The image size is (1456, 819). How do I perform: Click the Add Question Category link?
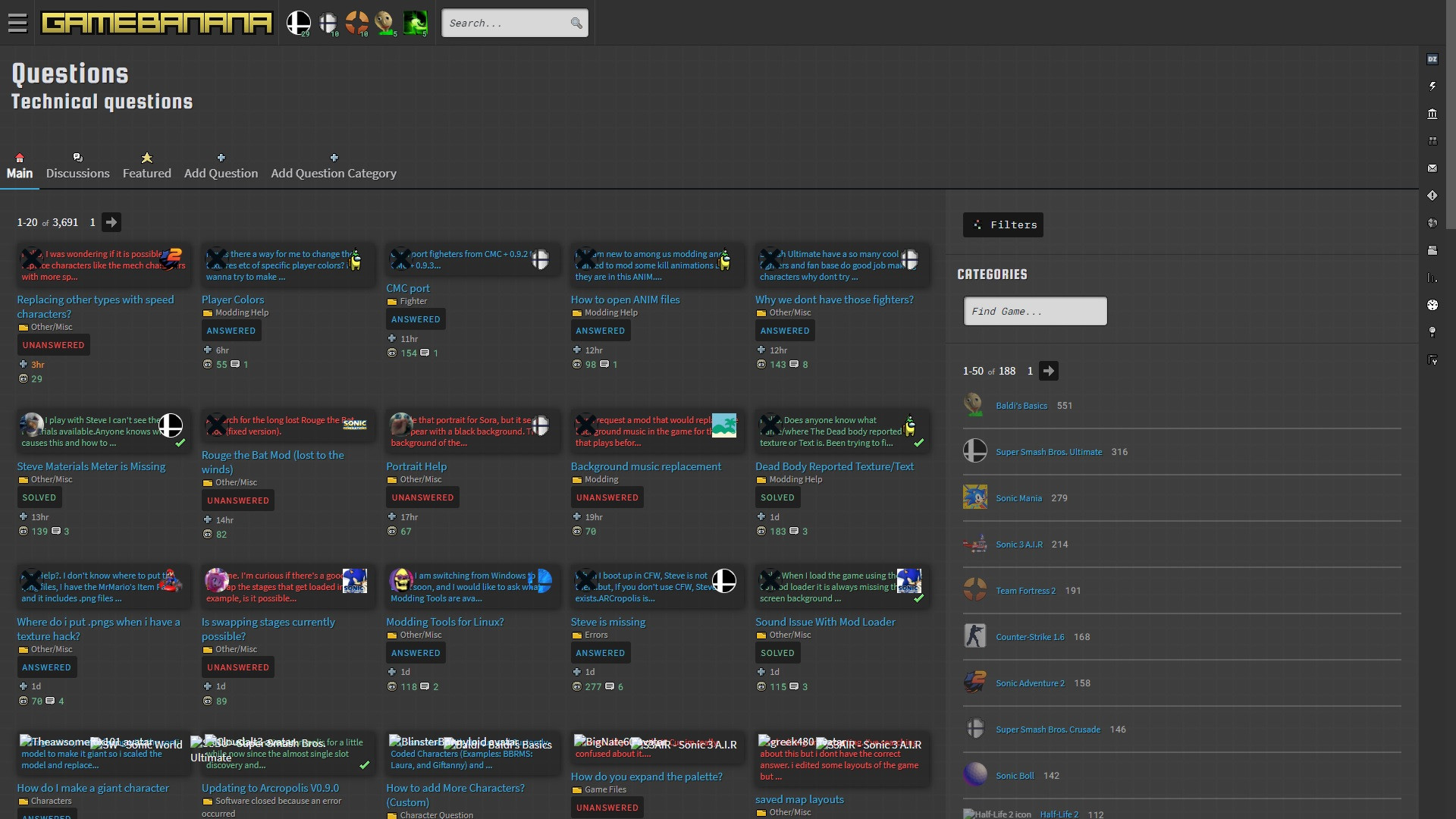(x=334, y=173)
